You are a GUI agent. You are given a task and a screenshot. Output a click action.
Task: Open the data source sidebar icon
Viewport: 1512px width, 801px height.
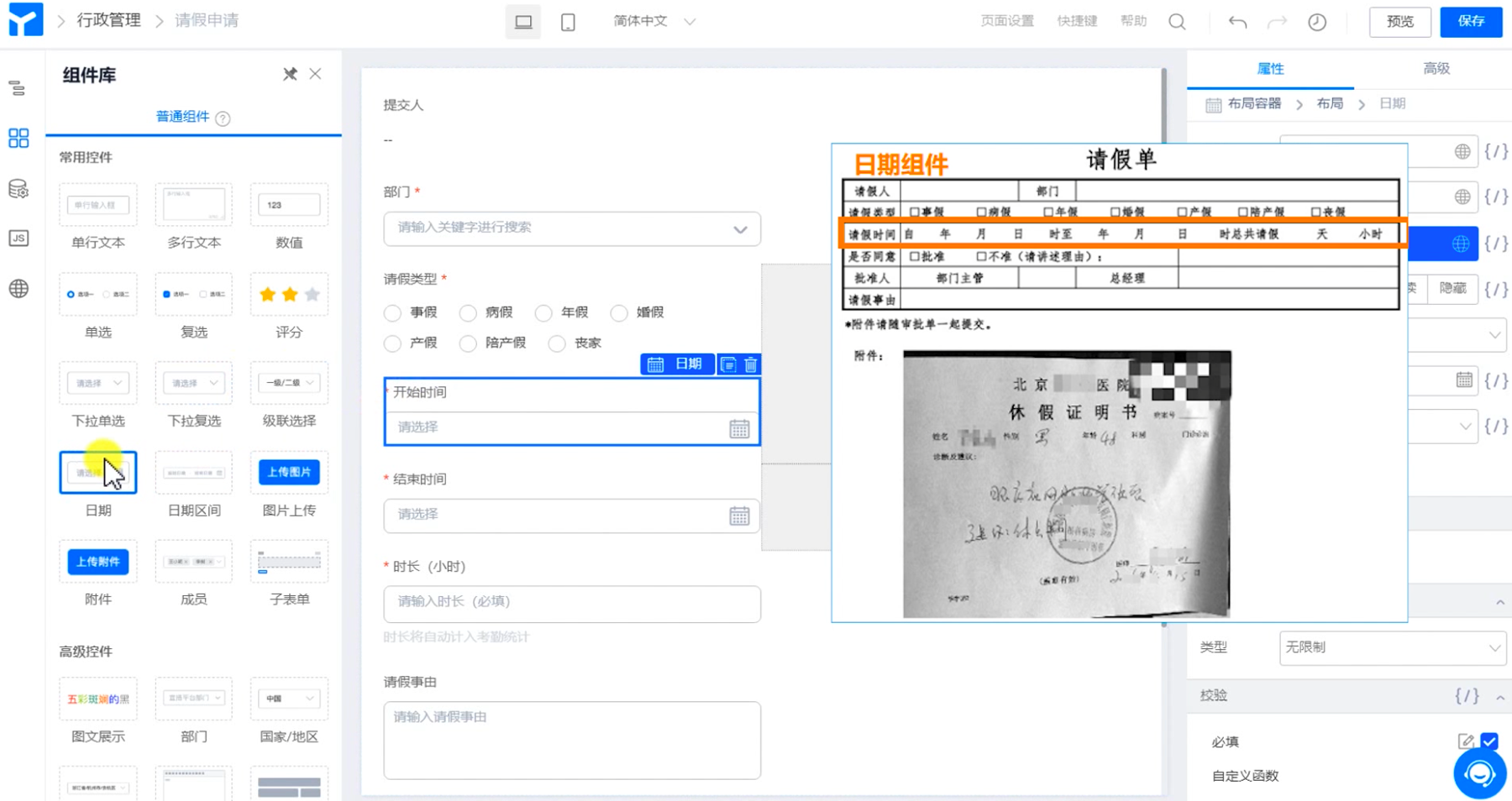coord(18,189)
